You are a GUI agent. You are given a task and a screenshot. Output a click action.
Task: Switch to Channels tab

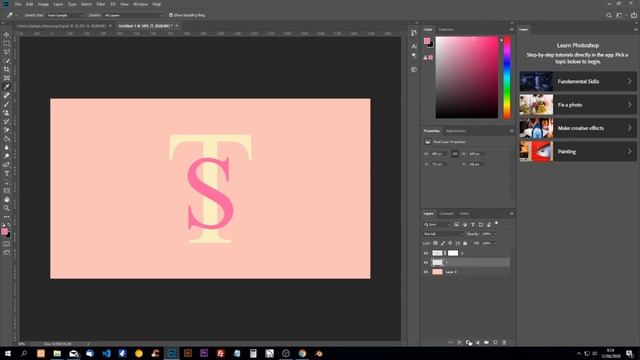tap(446, 213)
